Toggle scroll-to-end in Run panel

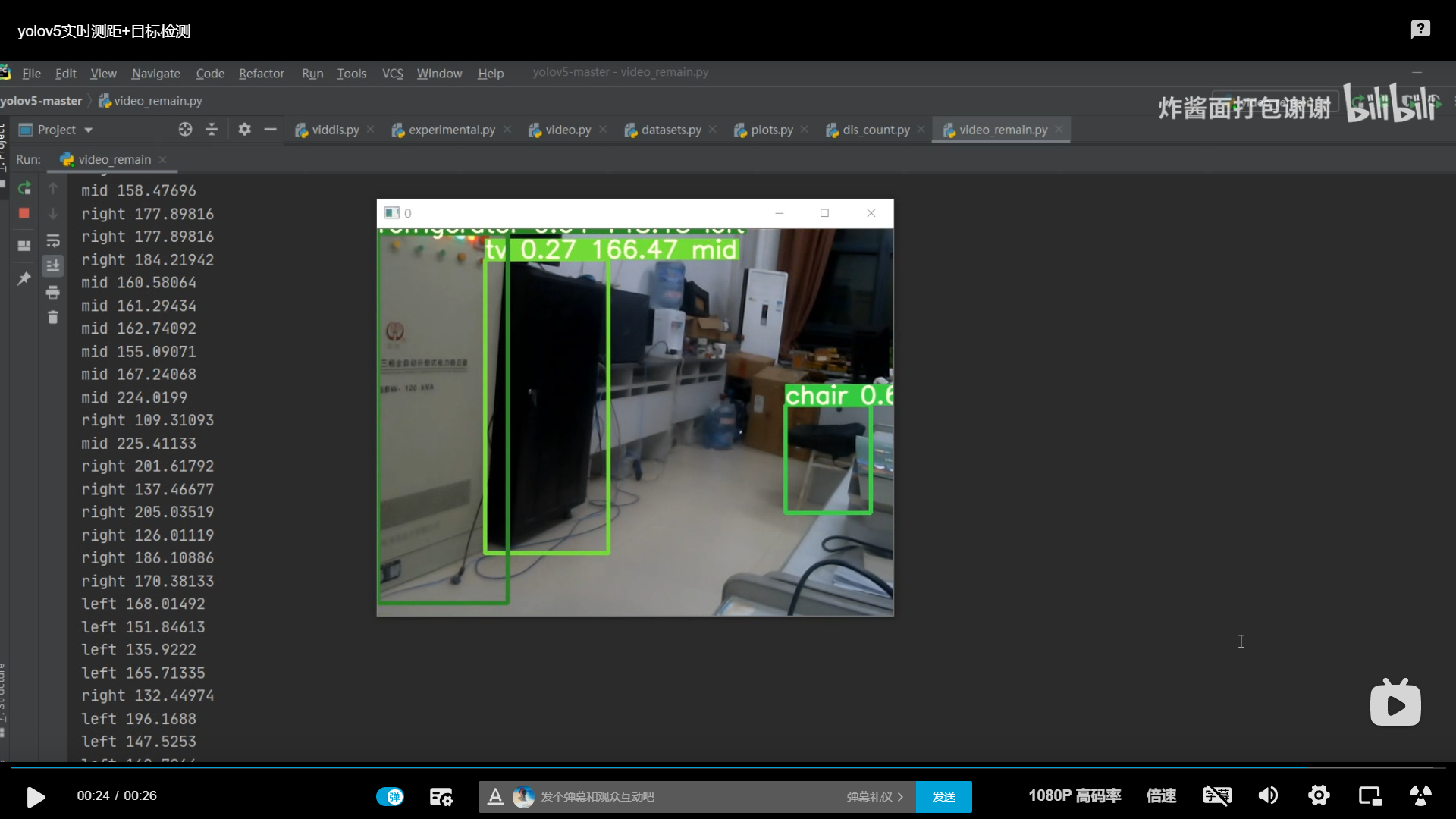(x=53, y=265)
